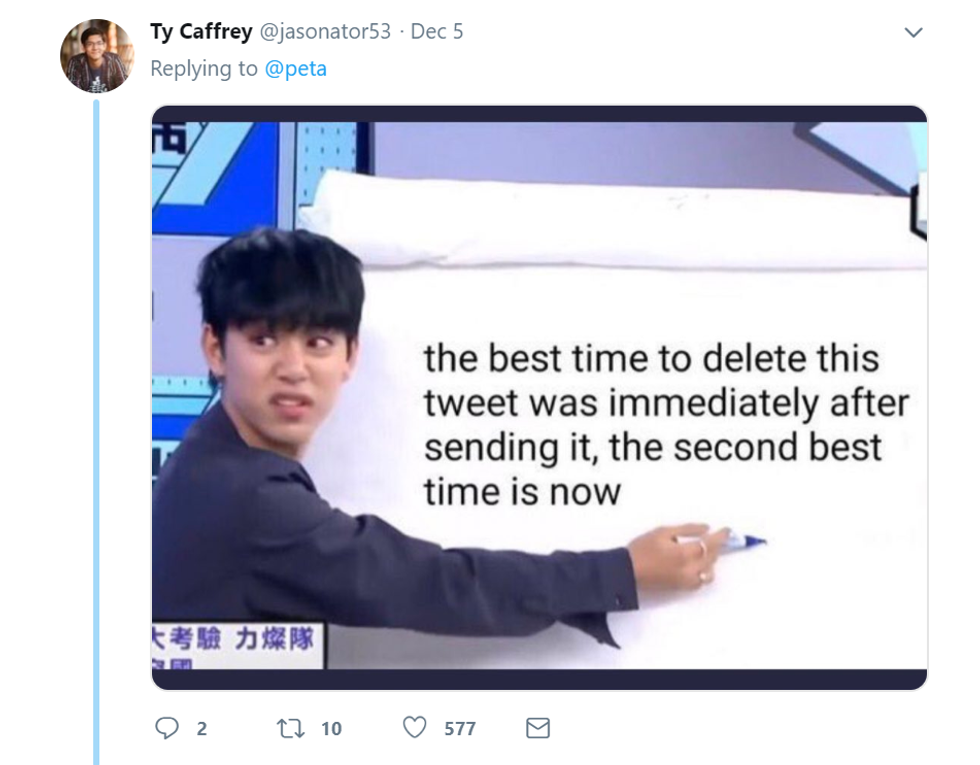
Task: Click the blue thread connector line
Action: click(96, 431)
